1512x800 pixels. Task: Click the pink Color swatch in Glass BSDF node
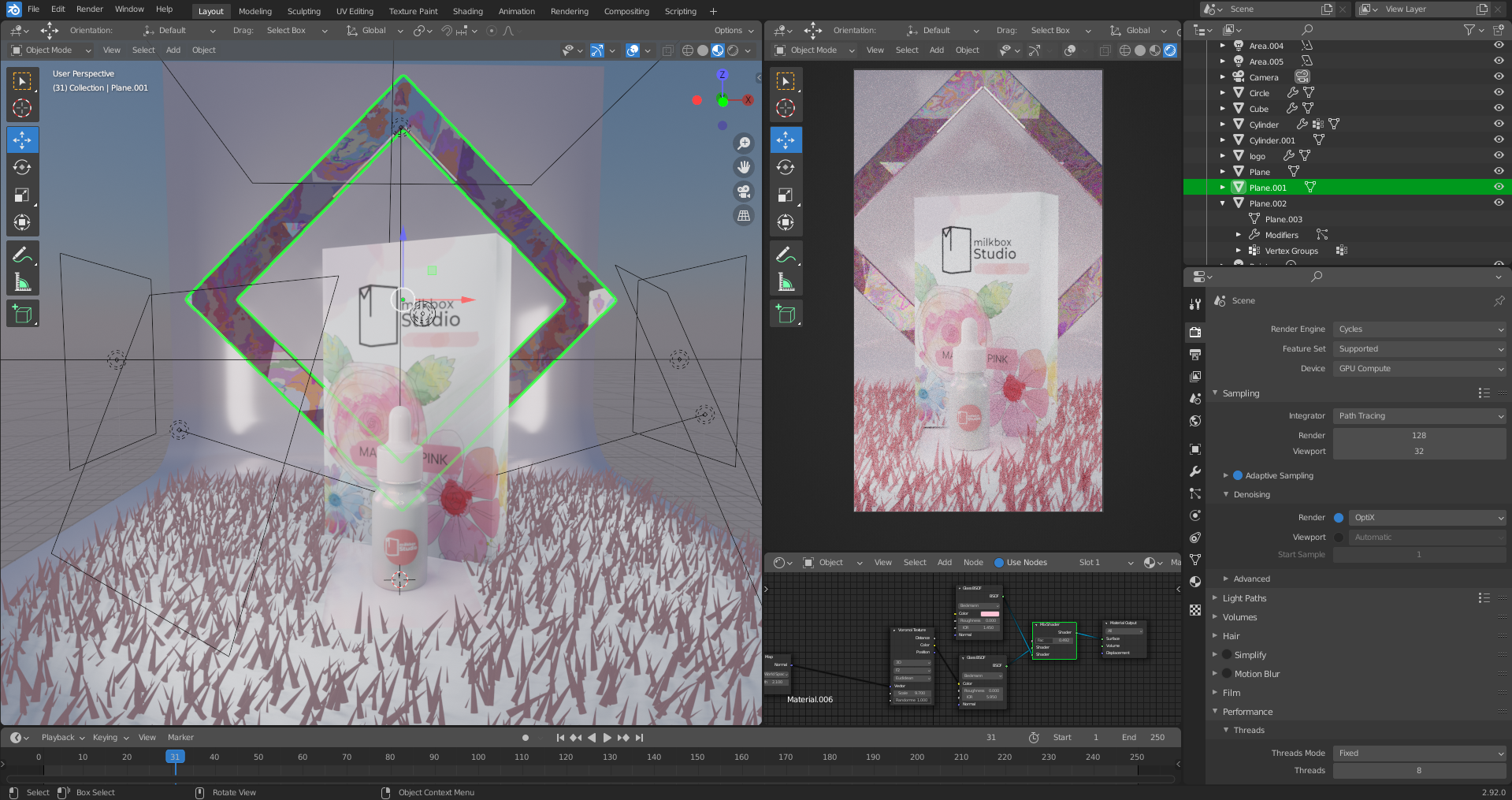tap(990, 613)
